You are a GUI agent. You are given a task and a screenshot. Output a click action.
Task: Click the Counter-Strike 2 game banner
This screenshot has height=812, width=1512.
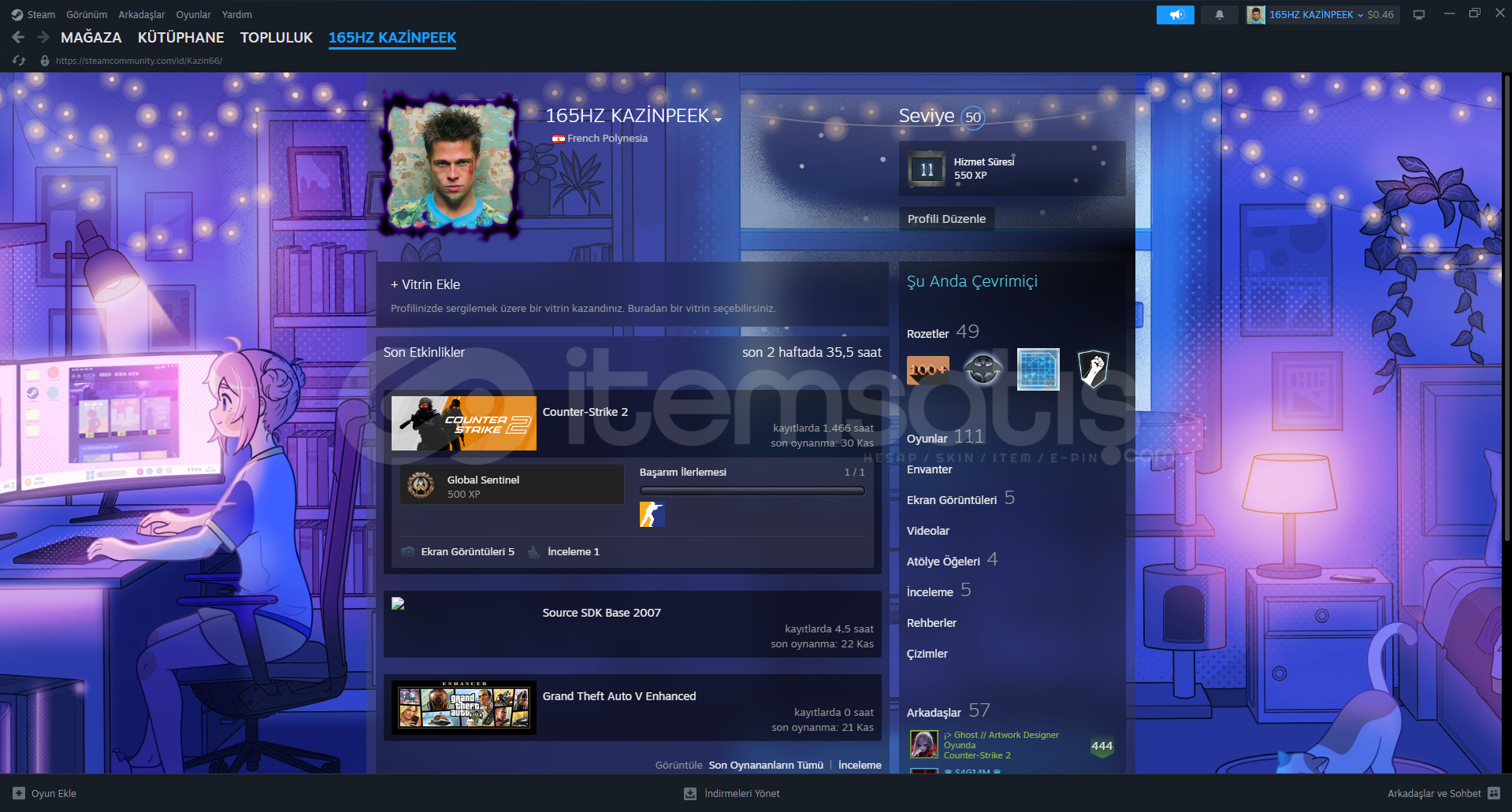point(464,424)
